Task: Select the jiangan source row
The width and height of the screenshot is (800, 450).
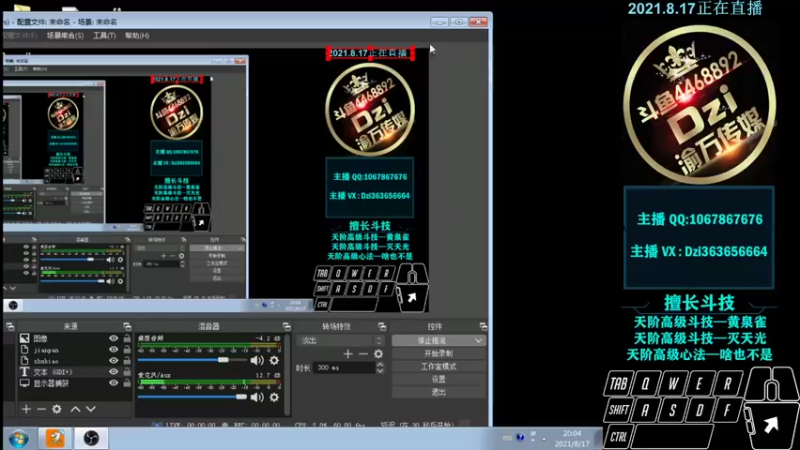Action: (74, 349)
